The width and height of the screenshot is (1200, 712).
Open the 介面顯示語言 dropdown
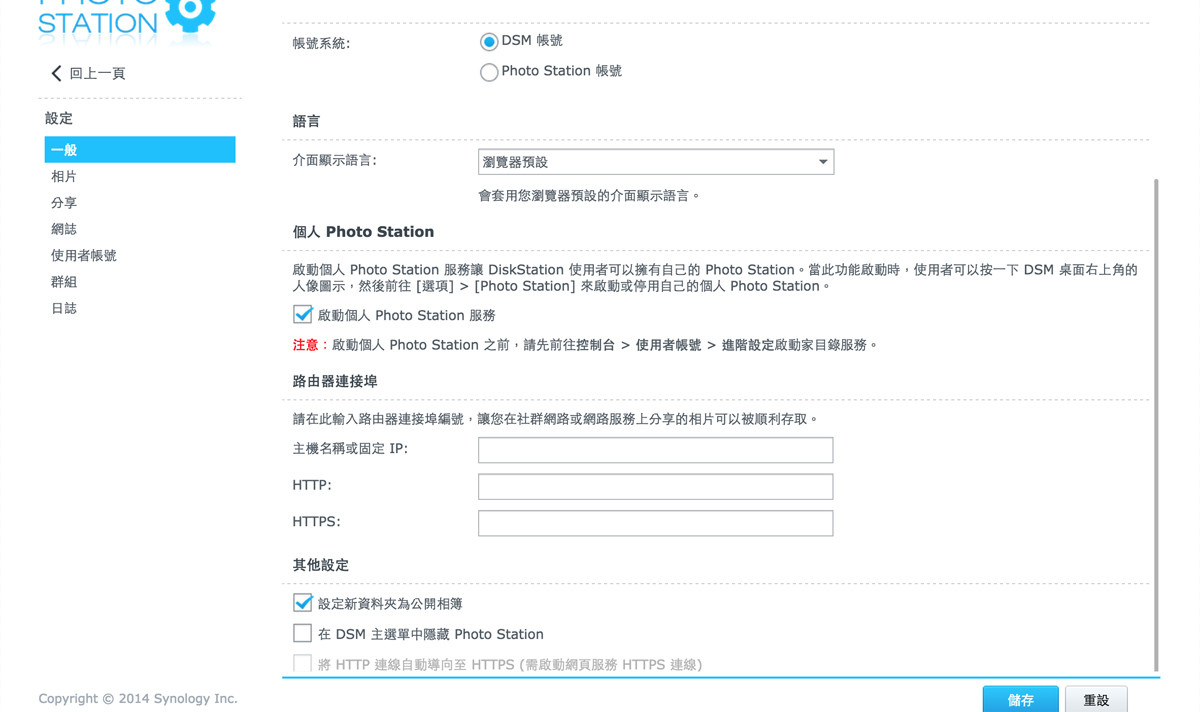pyautogui.click(x=656, y=162)
